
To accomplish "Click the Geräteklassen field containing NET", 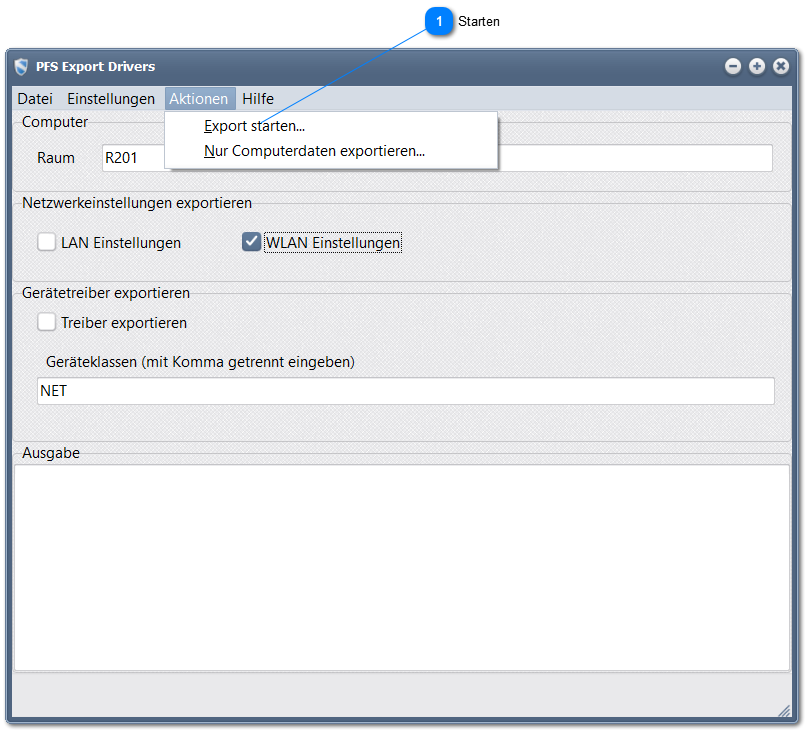I will coord(405,391).
